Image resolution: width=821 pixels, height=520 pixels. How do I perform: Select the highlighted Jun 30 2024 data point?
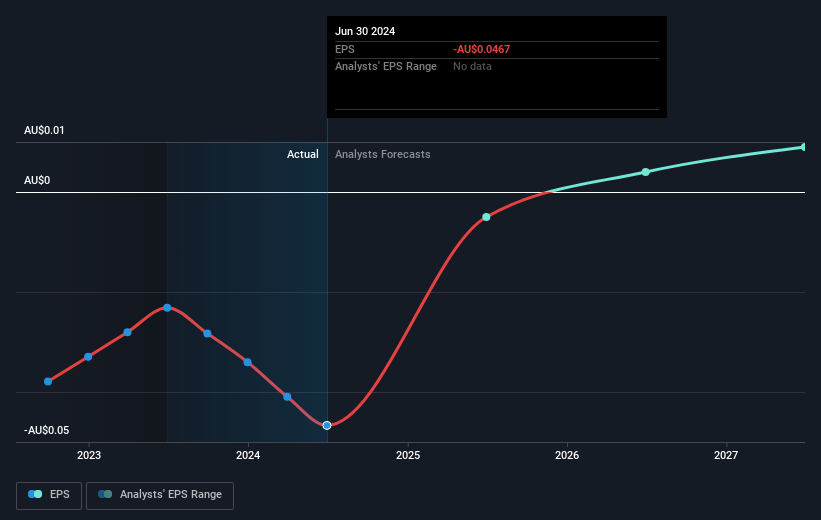coord(327,425)
